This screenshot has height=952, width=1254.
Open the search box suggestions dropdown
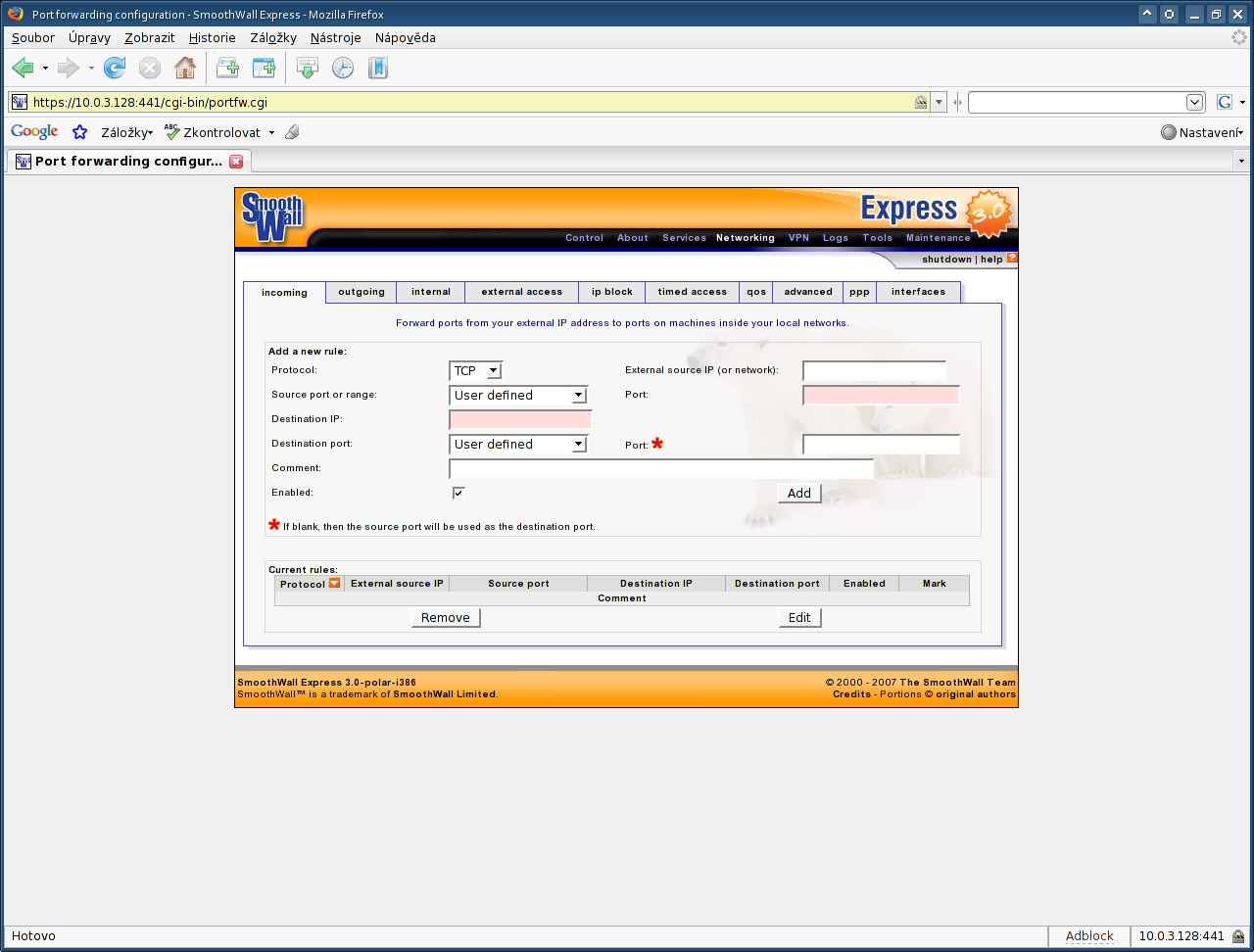pyautogui.click(x=1195, y=102)
